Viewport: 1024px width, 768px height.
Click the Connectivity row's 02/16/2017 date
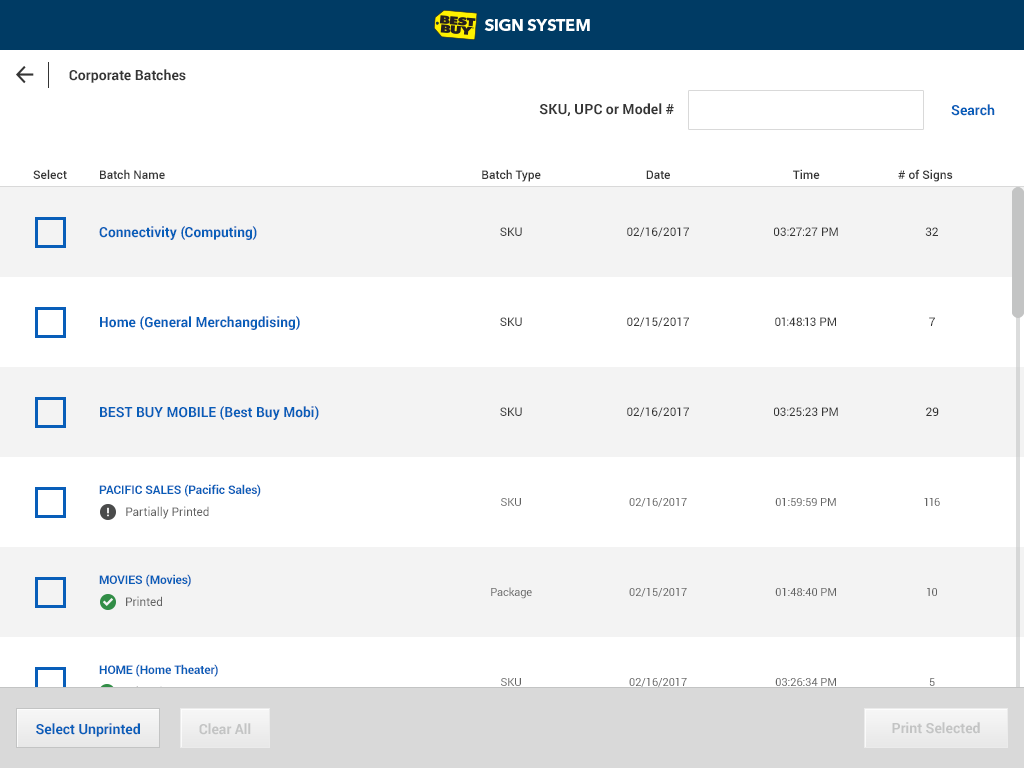tap(658, 232)
